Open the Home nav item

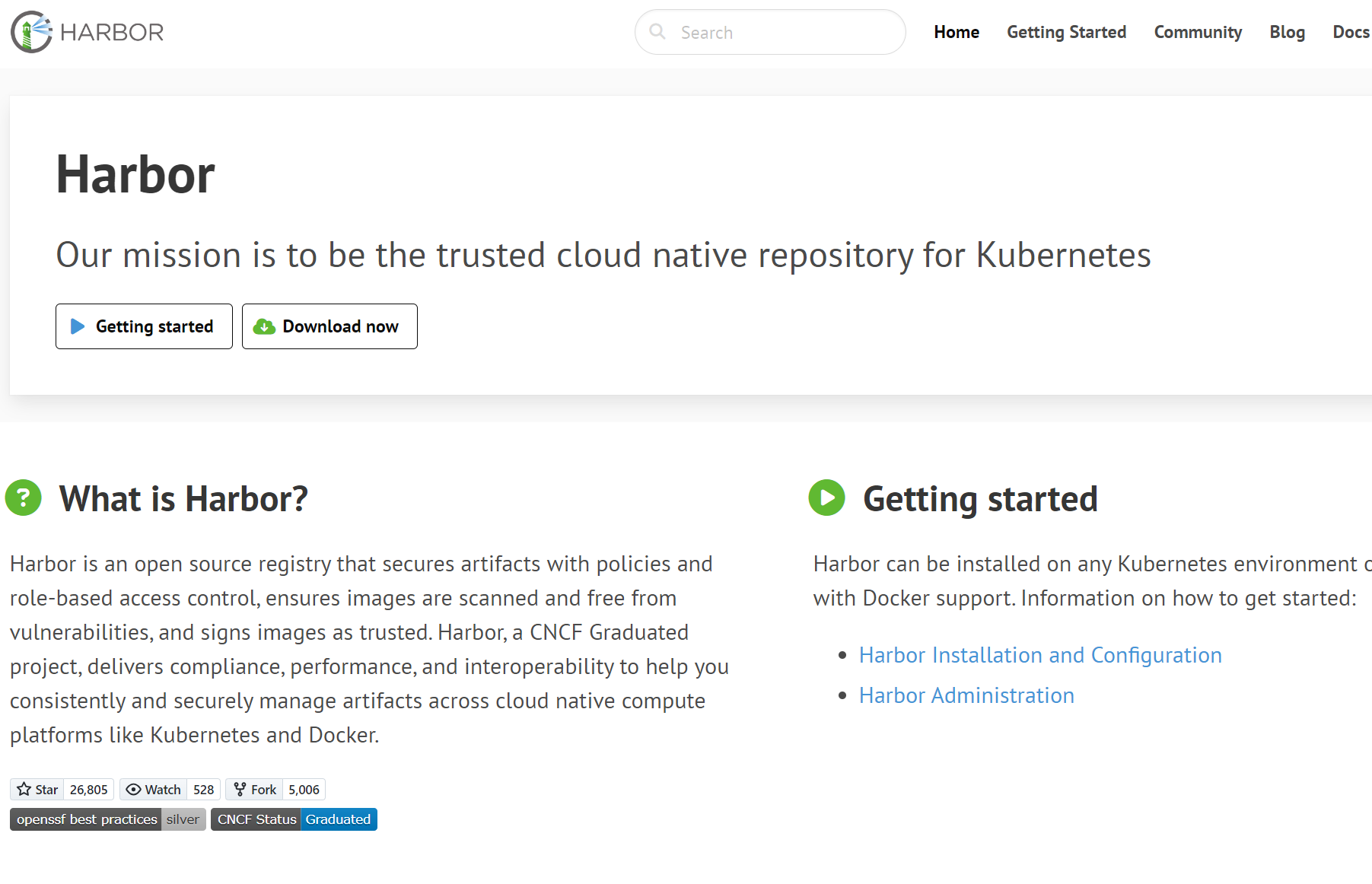[x=957, y=32]
